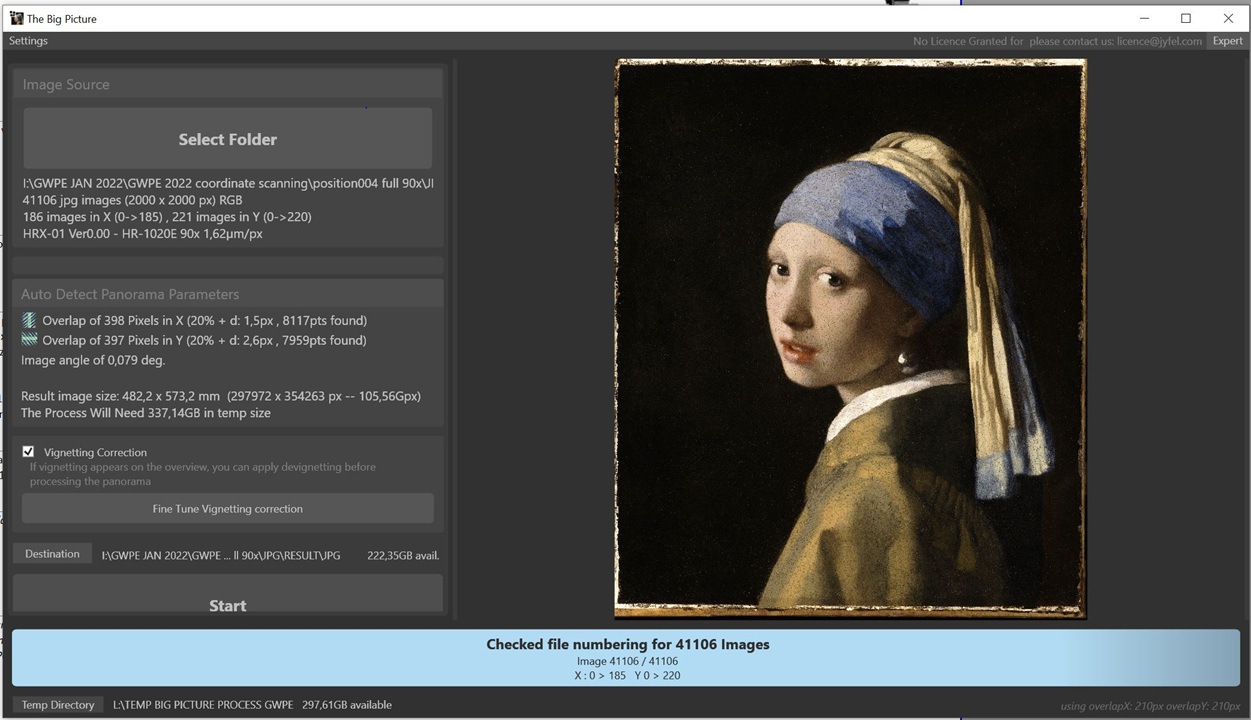Collapse the Image Source section header
This screenshot has width=1251, height=720.
[x=227, y=85]
